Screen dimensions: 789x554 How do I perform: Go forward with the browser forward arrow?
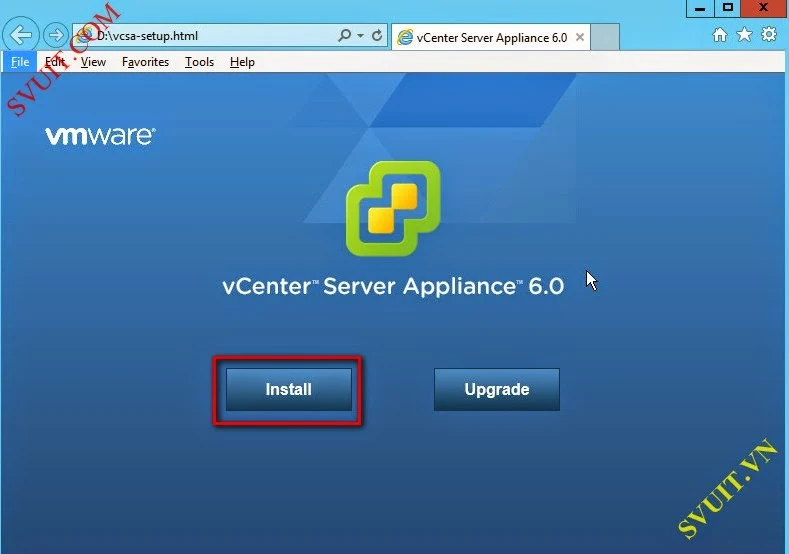(55, 35)
